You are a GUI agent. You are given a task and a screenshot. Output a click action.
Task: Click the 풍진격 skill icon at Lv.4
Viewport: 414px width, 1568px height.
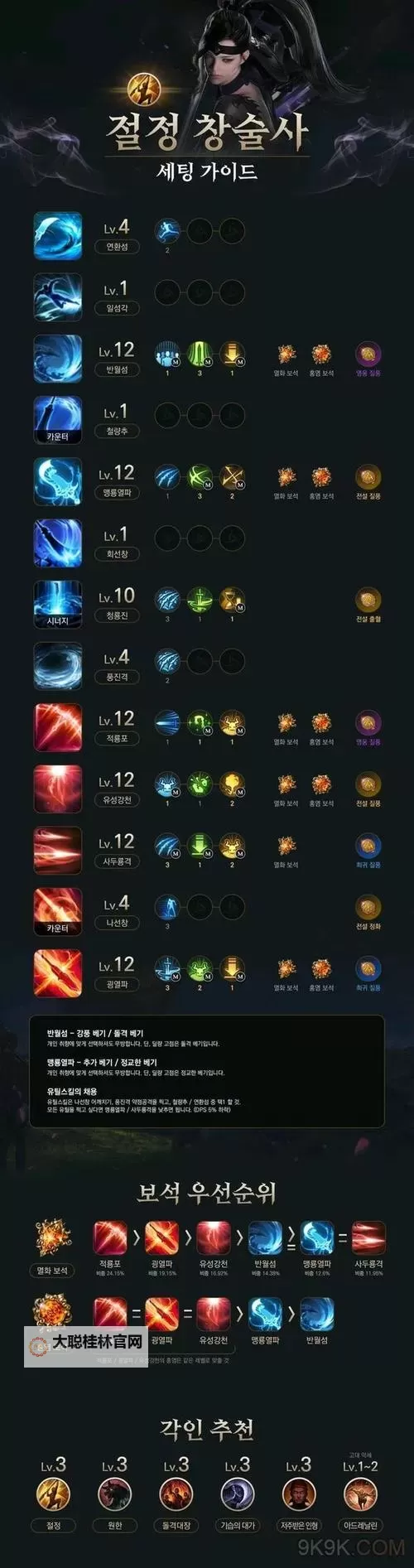tap(58, 666)
